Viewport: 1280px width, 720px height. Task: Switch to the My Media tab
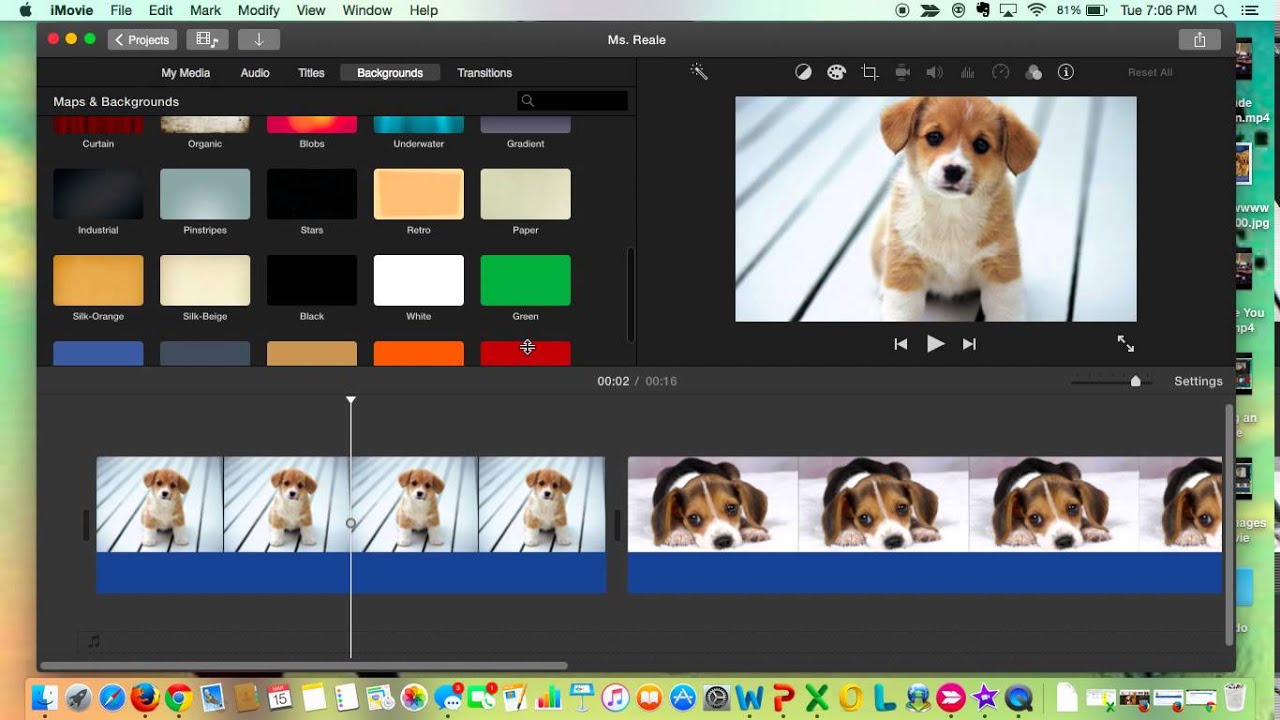(x=185, y=73)
